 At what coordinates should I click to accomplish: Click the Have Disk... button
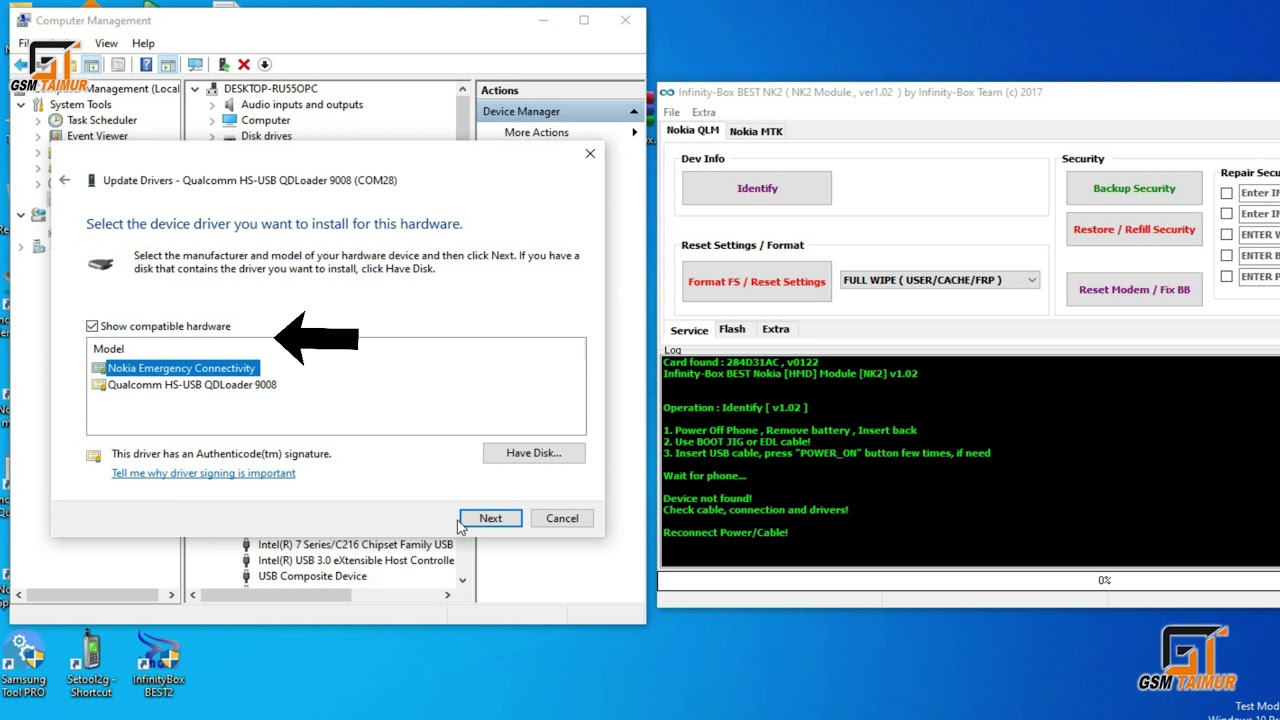pyautogui.click(x=534, y=453)
